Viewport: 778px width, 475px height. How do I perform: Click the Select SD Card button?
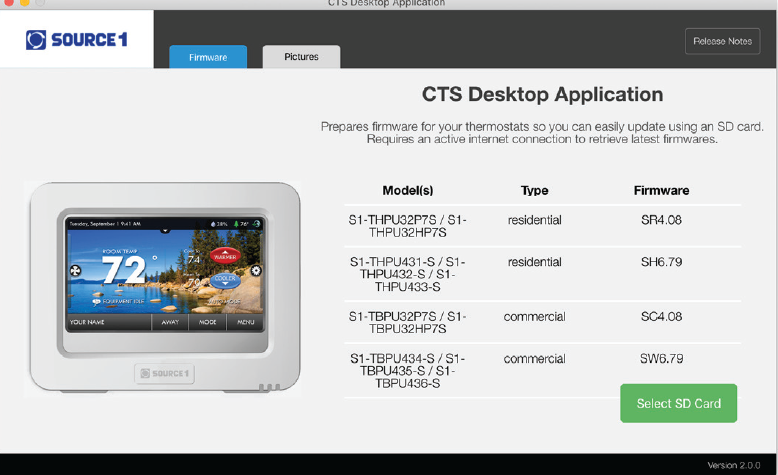coord(678,403)
